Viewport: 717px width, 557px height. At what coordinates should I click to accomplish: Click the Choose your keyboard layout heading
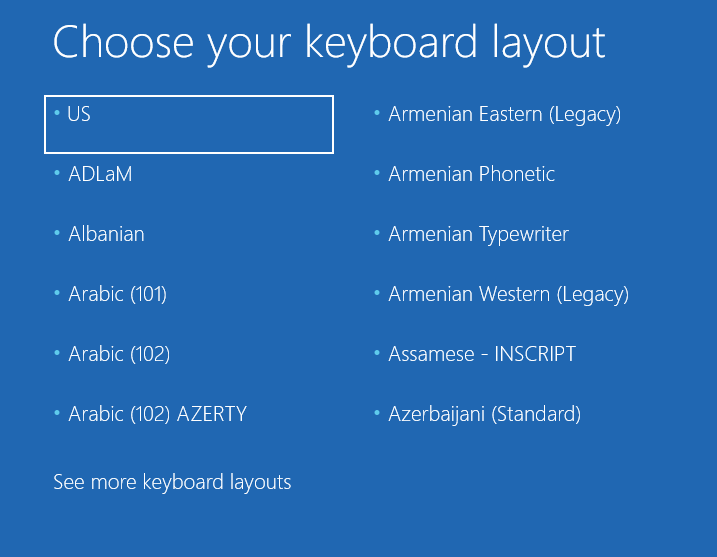(x=329, y=42)
